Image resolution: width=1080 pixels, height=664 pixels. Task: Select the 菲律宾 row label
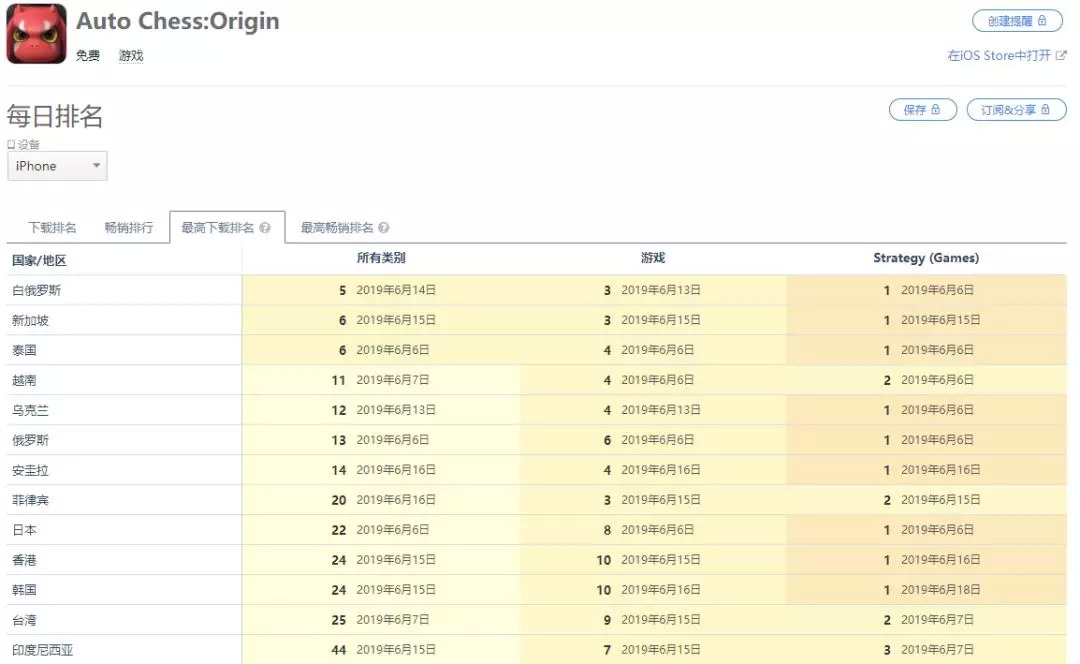click(x=30, y=500)
